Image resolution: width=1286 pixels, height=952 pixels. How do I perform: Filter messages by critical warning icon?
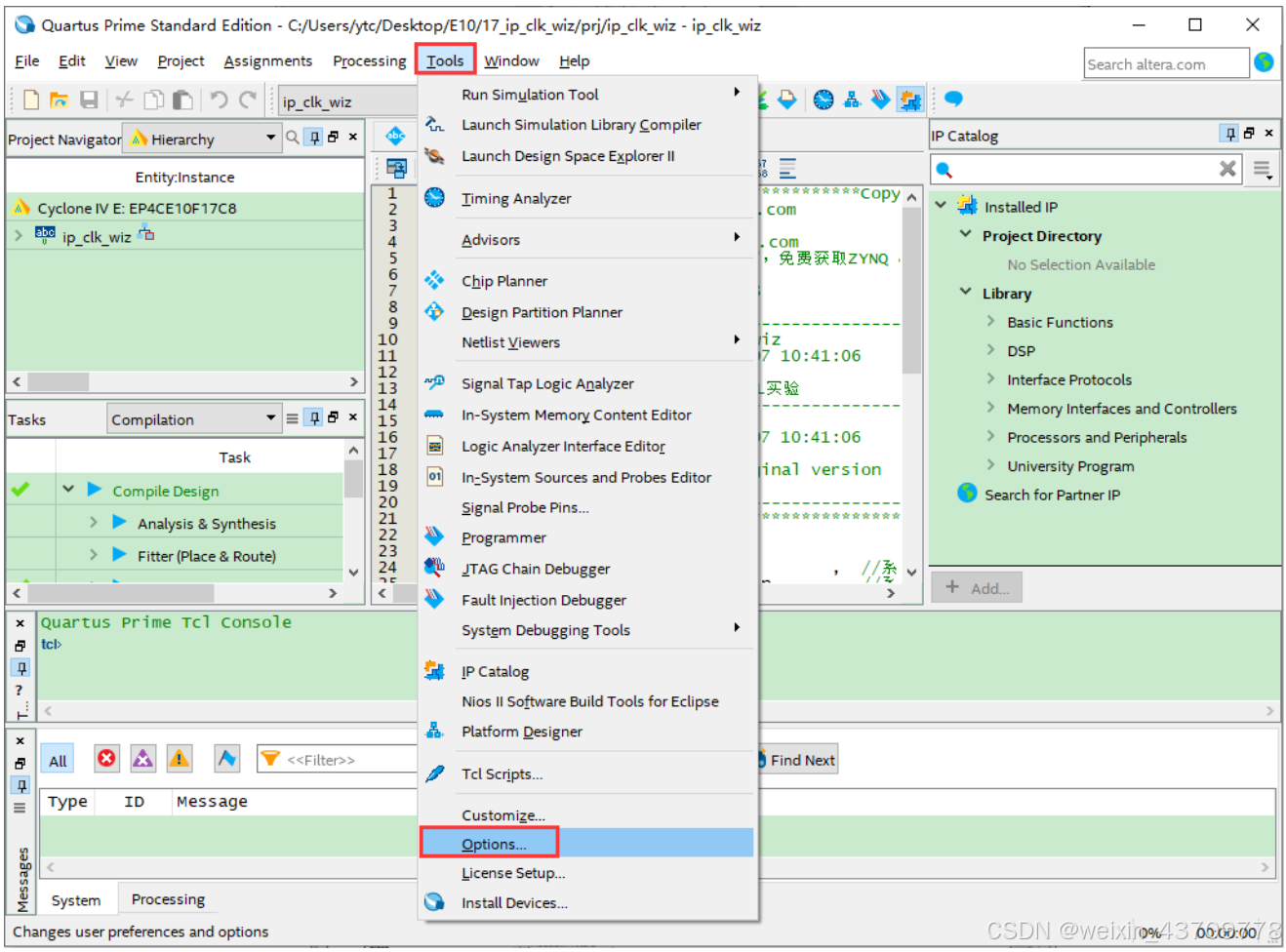point(143,758)
